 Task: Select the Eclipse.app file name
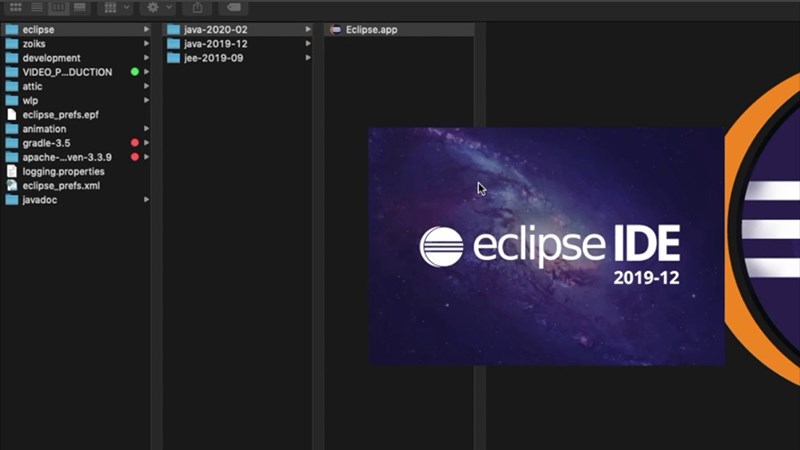371,30
